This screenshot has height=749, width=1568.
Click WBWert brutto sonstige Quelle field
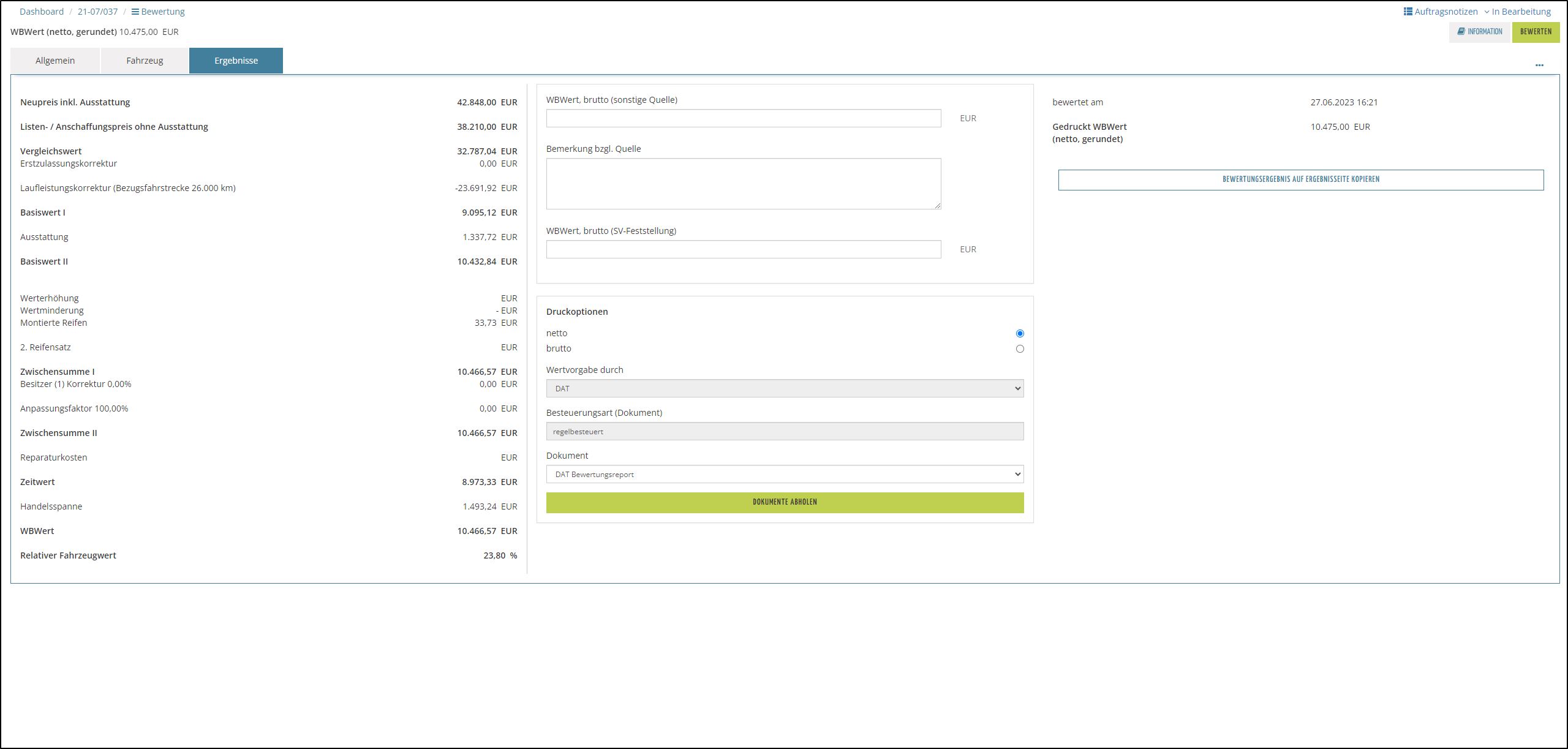click(743, 118)
